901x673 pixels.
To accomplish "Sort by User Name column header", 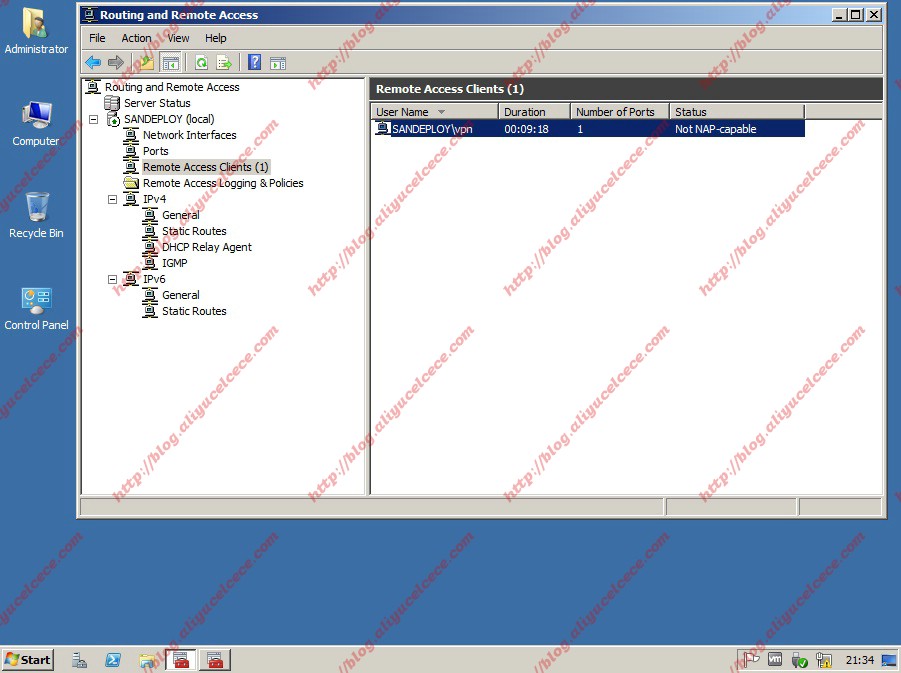I will (x=434, y=111).
